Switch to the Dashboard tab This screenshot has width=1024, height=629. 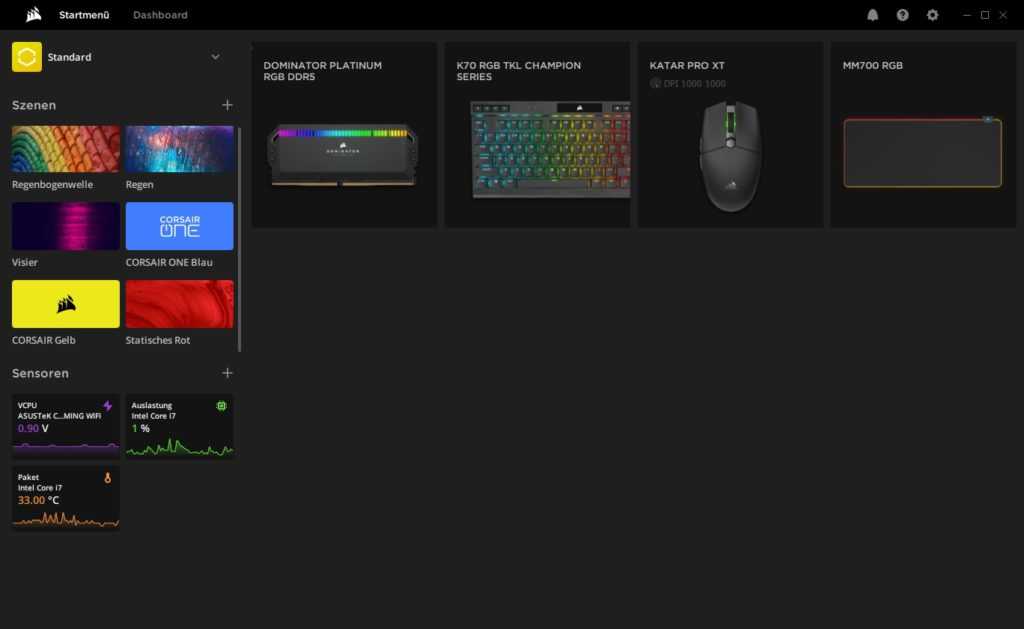(x=160, y=15)
